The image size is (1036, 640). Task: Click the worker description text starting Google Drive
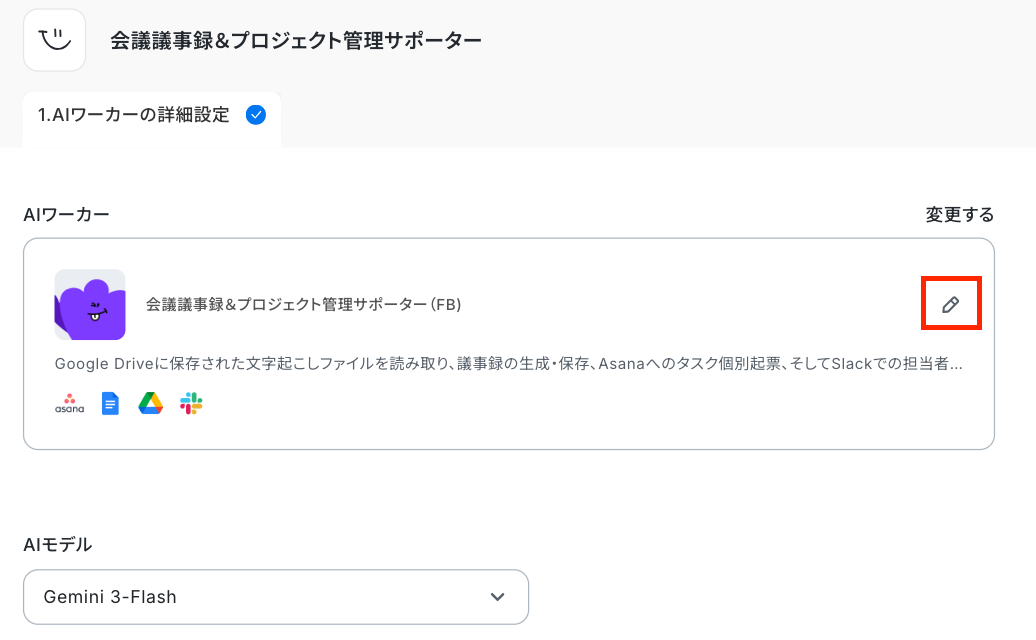coord(509,363)
